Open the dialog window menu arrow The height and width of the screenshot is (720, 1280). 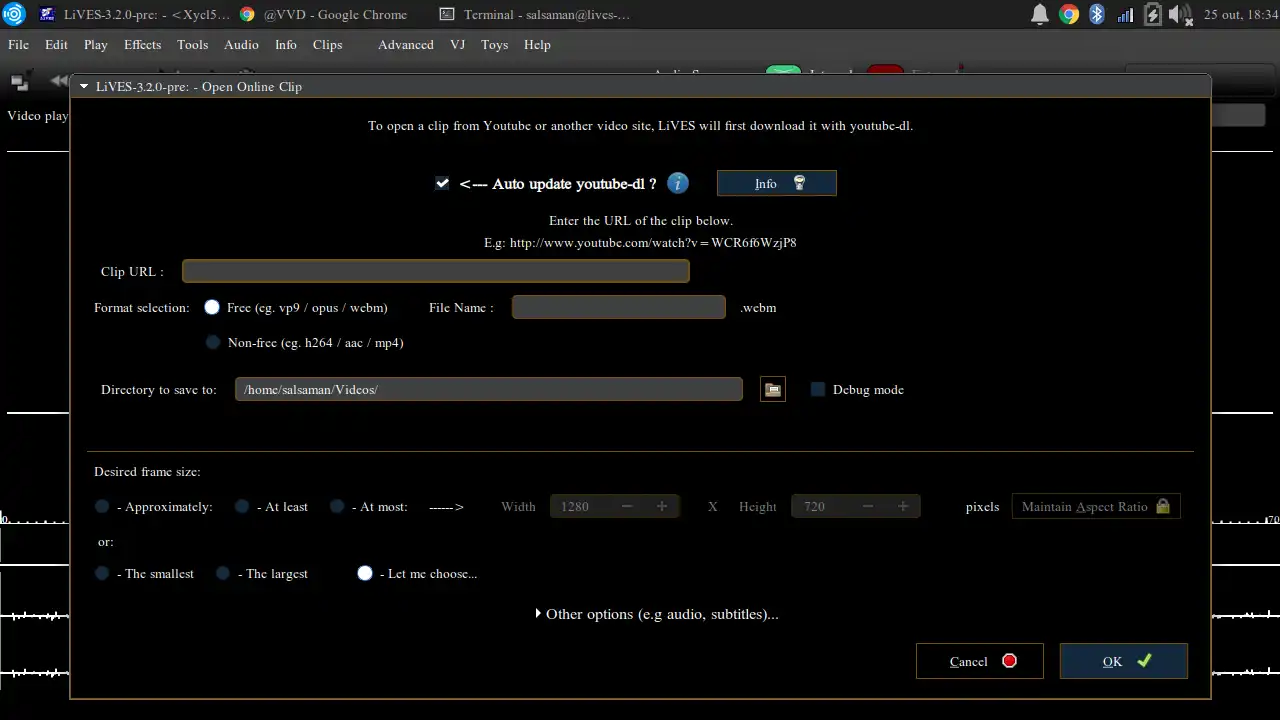[x=84, y=87]
